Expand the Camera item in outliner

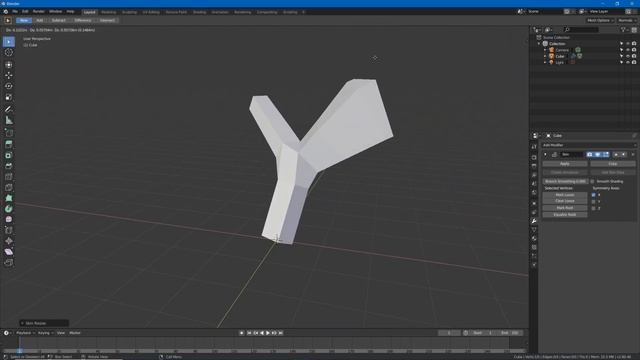coord(545,50)
